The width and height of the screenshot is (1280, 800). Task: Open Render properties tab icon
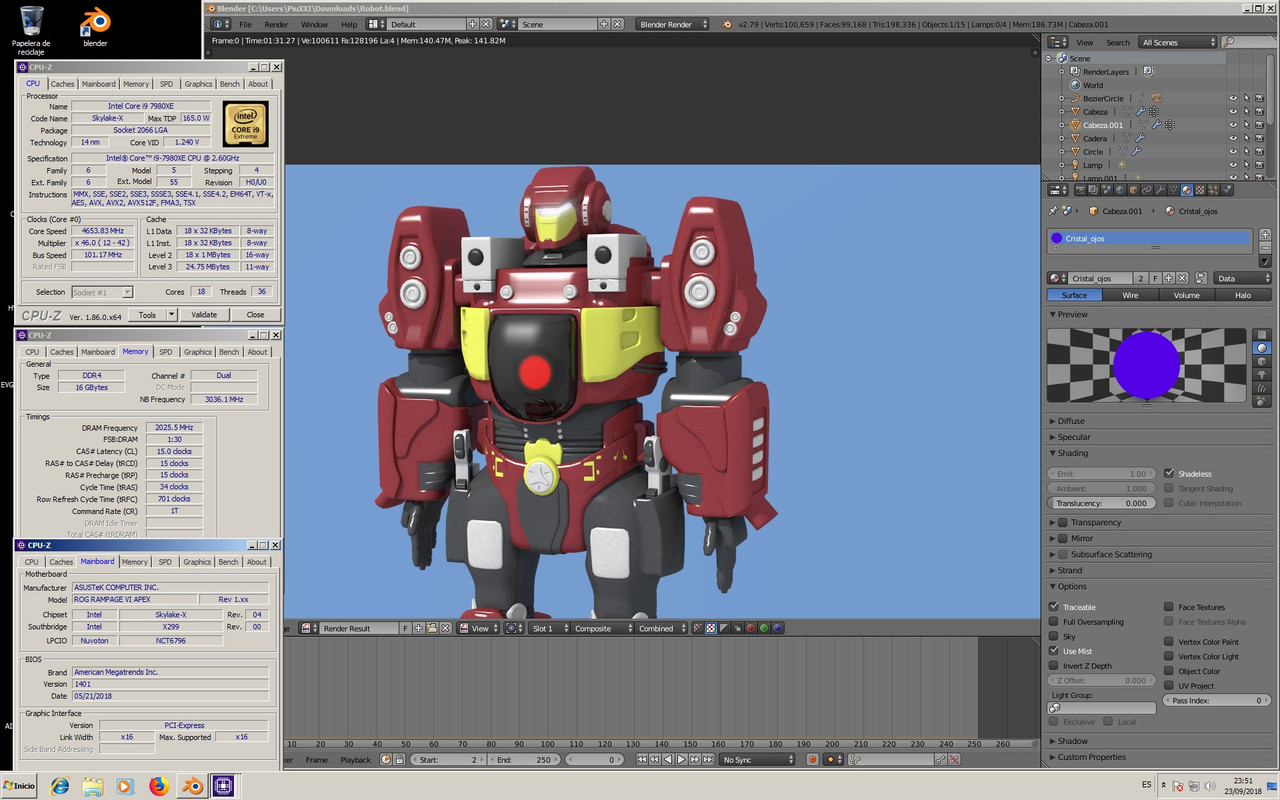pyautogui.click(x=1080, y=190)
